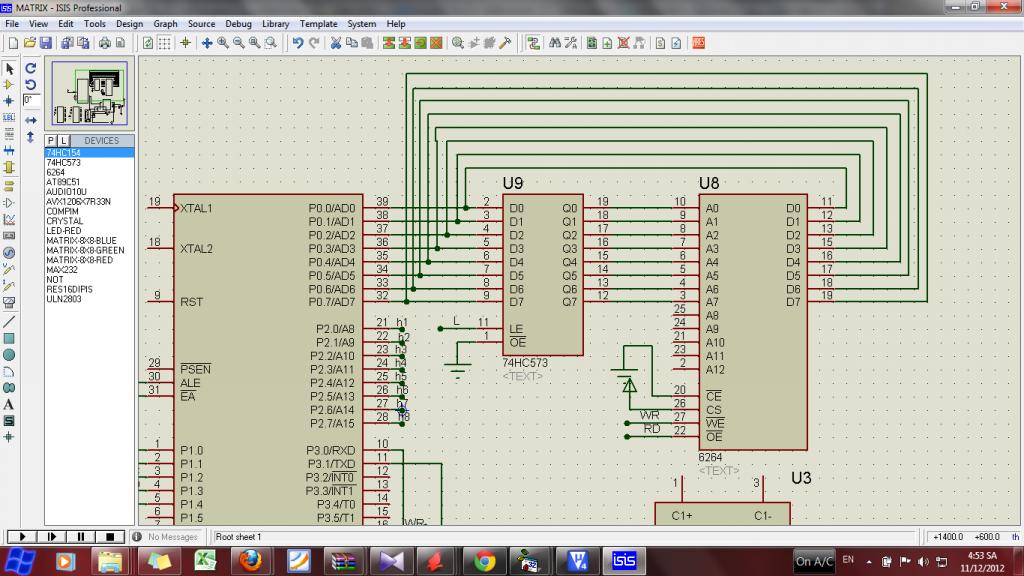Choose the 2D text 'A' tool
Viewport: 1024px width, 576px height.
click(9, 405)
